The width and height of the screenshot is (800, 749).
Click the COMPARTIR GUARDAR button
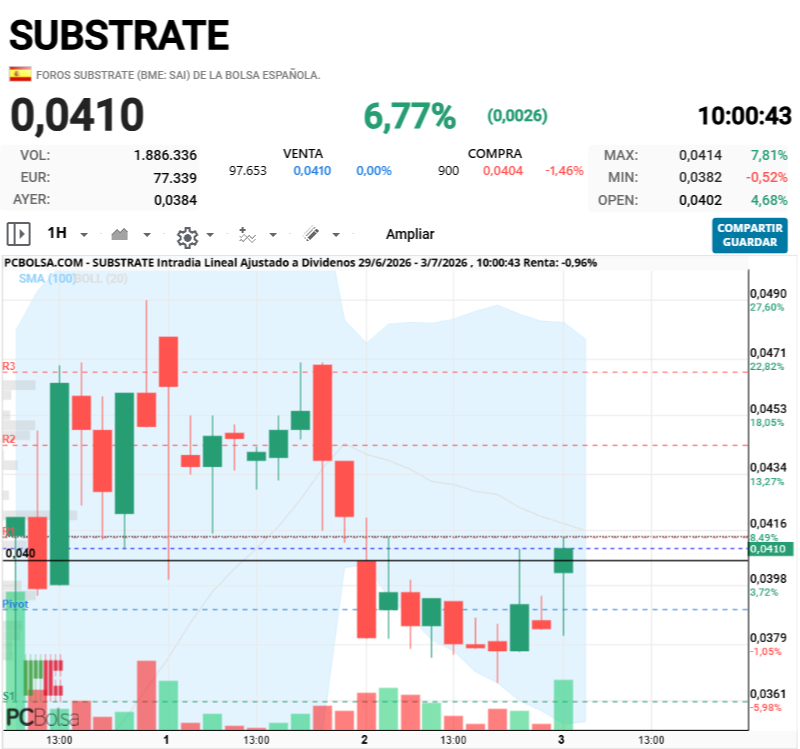pyautogui.click(x=749, y=235)
